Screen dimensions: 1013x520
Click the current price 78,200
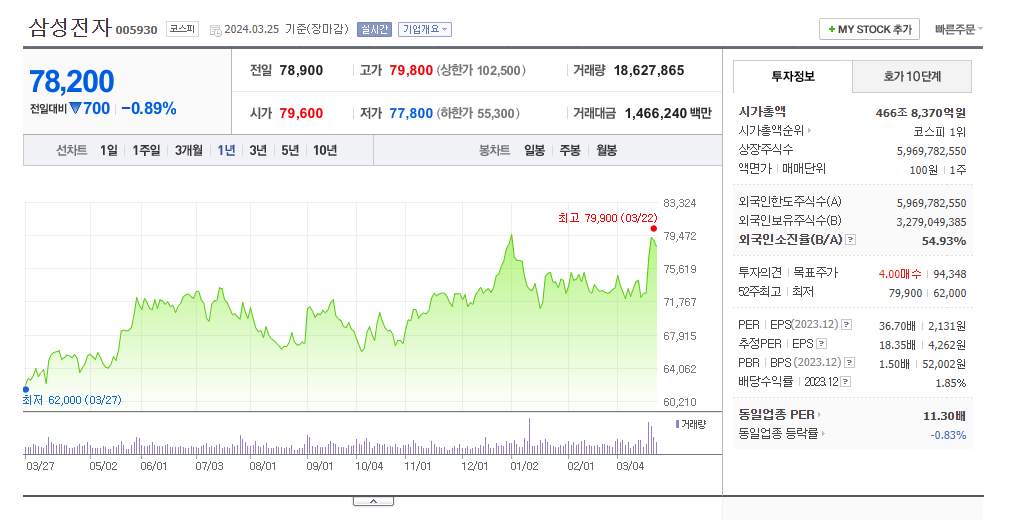pos(72,82)
